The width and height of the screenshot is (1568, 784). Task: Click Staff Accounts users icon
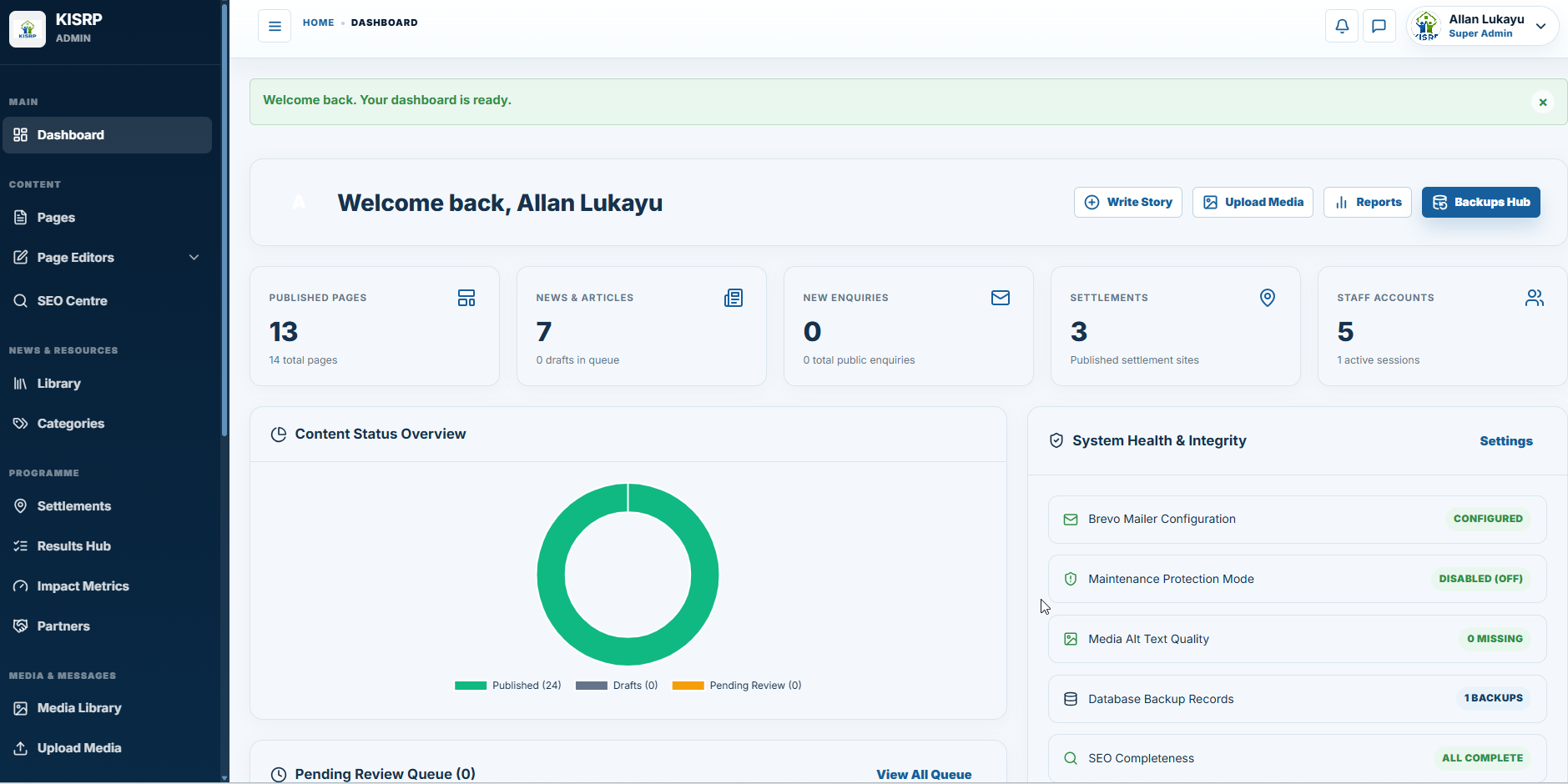1535,298
